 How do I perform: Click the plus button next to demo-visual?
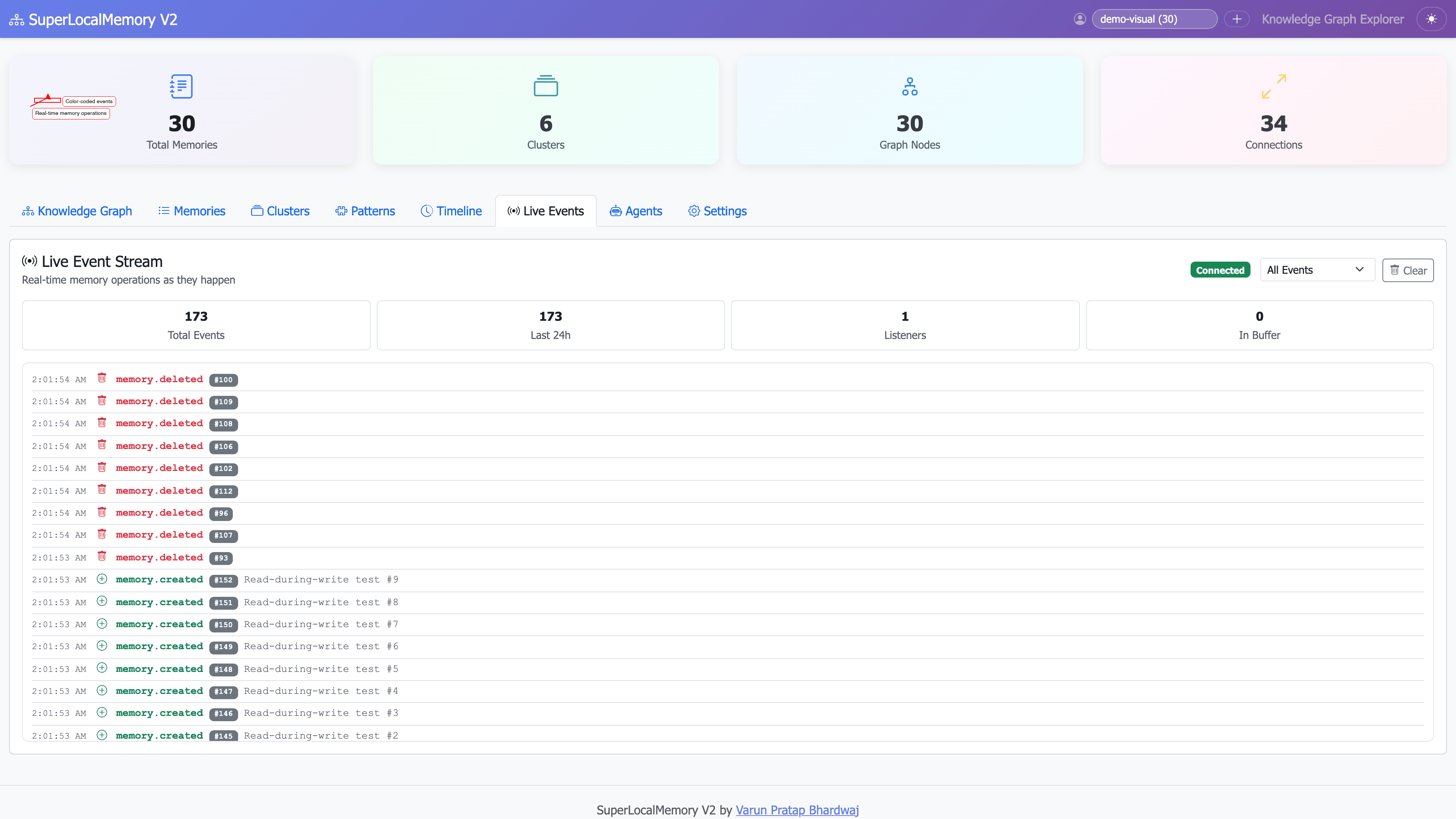[x=1237, y=19]
